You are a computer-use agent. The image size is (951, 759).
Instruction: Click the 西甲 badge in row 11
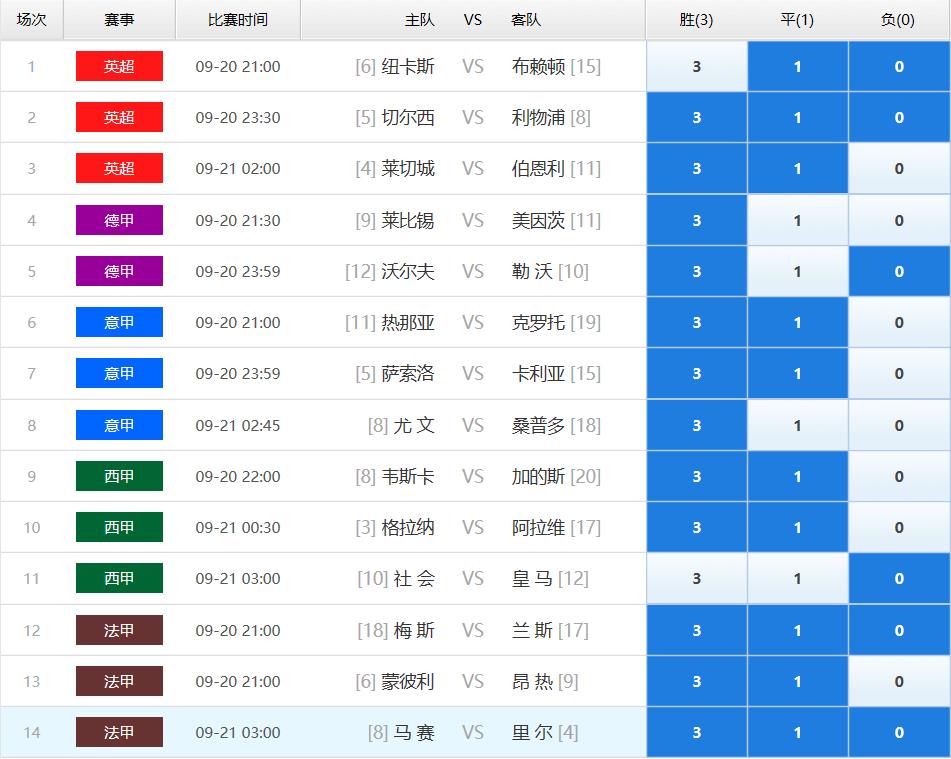(x=119, y=578)
